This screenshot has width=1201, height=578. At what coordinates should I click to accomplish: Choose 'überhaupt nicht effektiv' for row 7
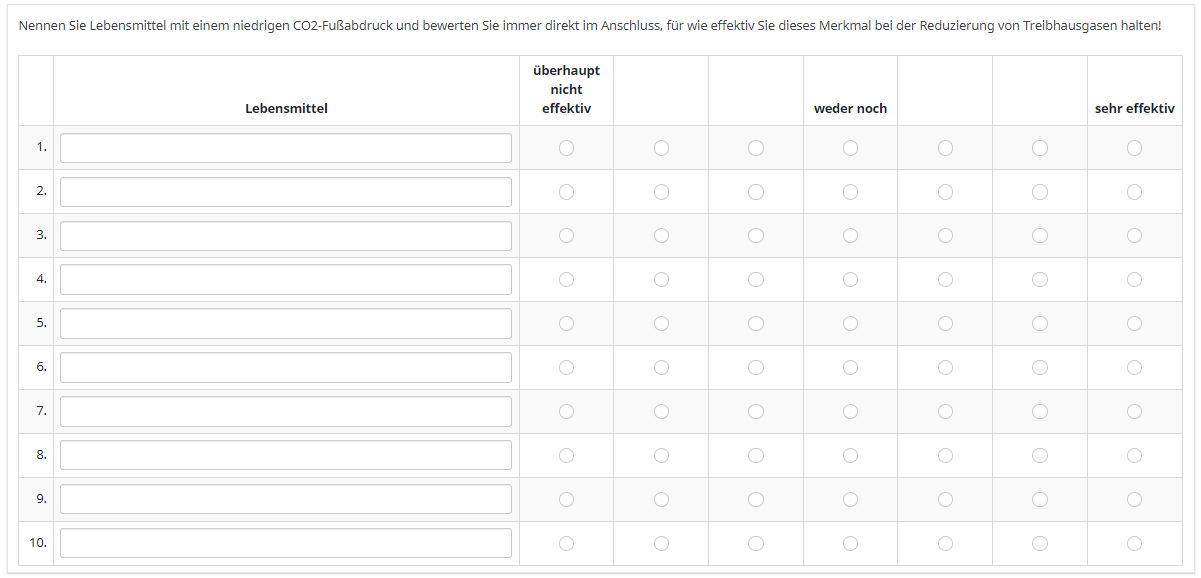tap(566, 412)
